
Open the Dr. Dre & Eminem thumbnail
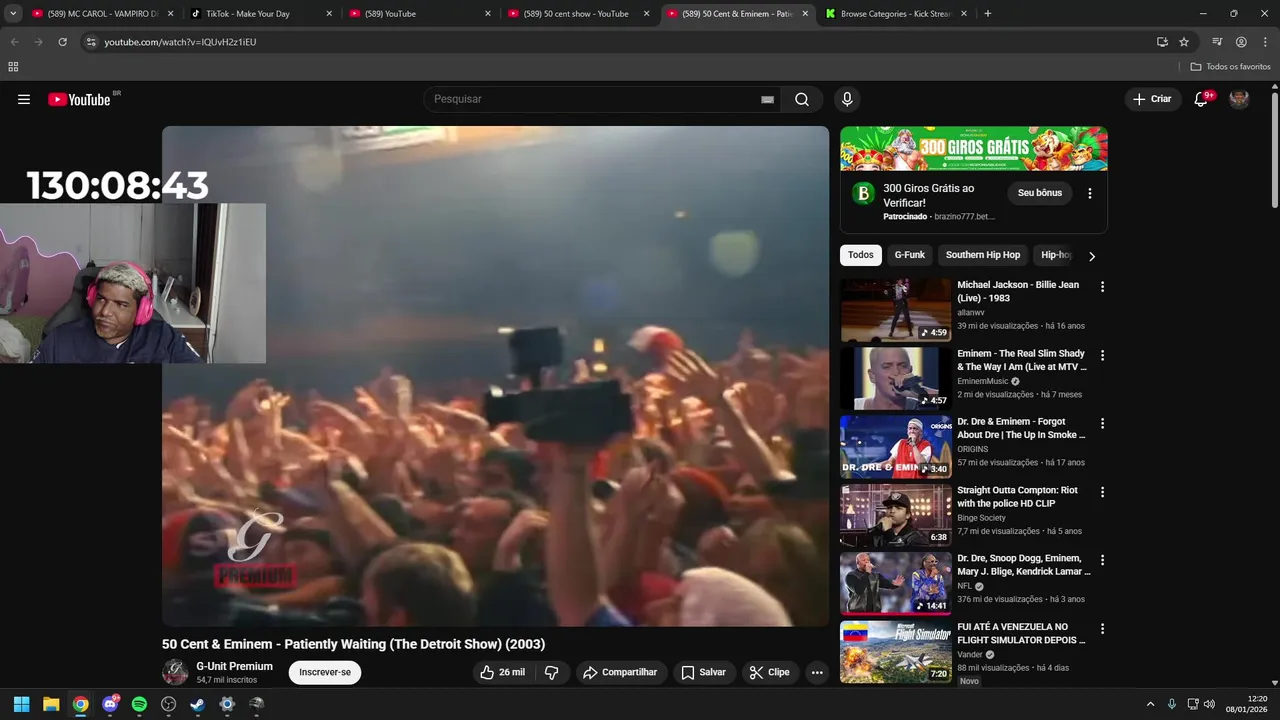tap(896, 447)
